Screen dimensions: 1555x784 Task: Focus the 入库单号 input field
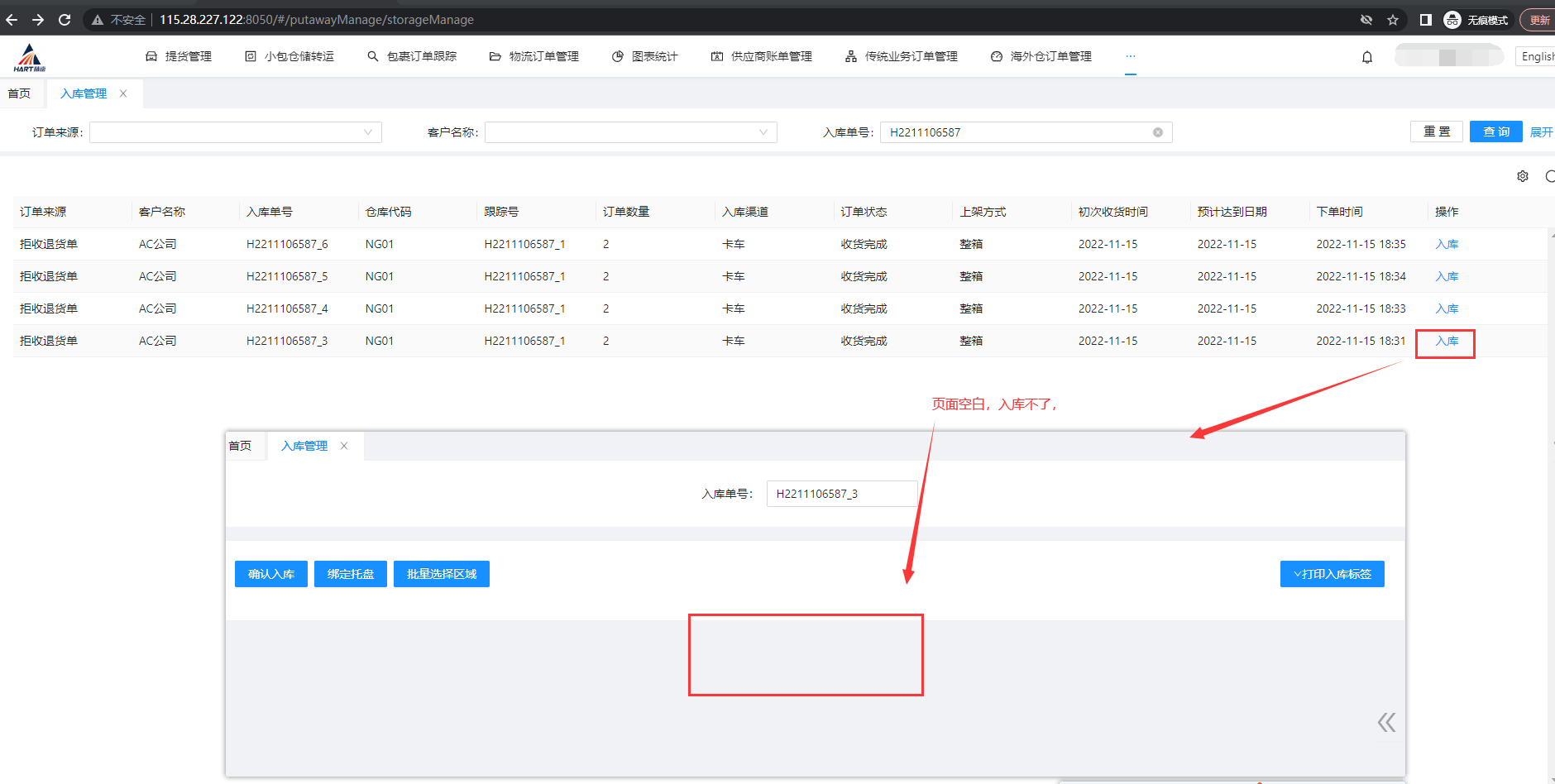click(x=1017, y=132)
